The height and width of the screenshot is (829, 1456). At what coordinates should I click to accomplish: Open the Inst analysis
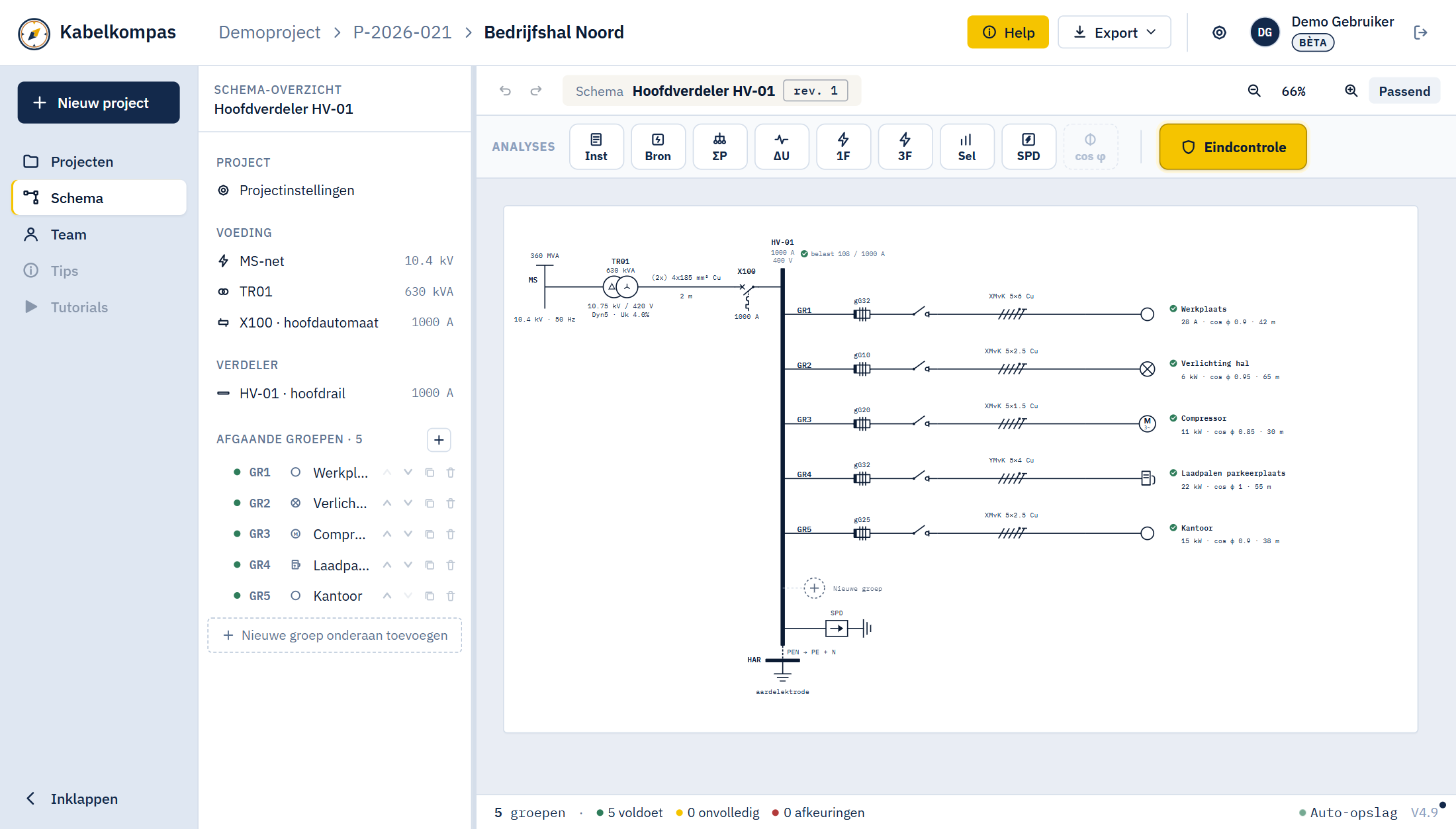point(596,147)
